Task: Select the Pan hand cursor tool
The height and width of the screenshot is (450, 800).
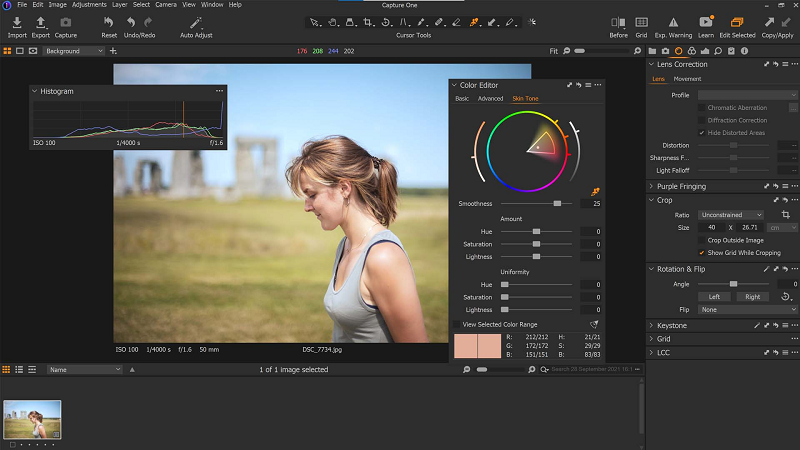Action: click(333, 22)
